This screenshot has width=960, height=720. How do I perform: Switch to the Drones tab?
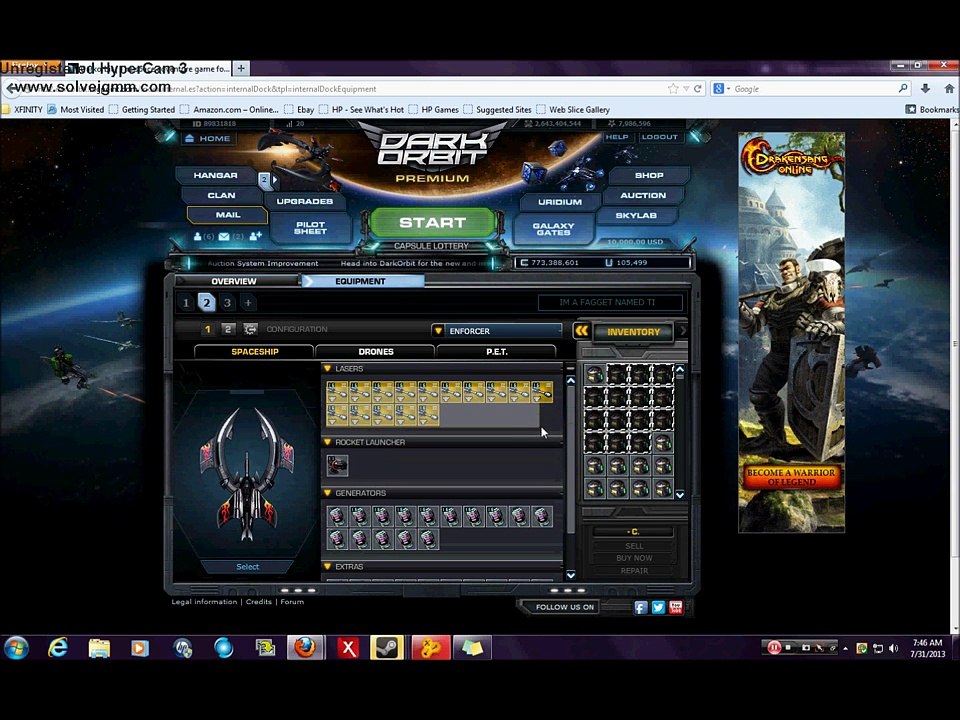(x=376, y=351)
